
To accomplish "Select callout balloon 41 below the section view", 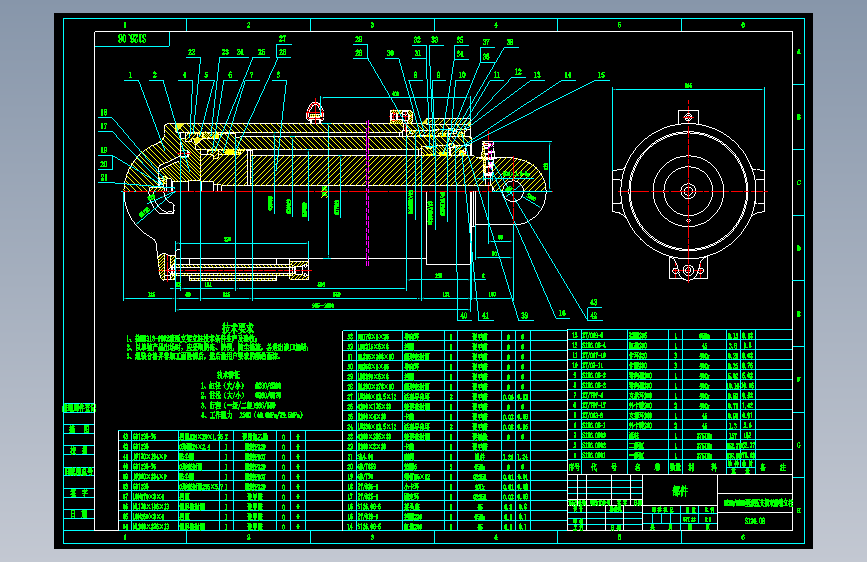I will [x=485, y=316].
